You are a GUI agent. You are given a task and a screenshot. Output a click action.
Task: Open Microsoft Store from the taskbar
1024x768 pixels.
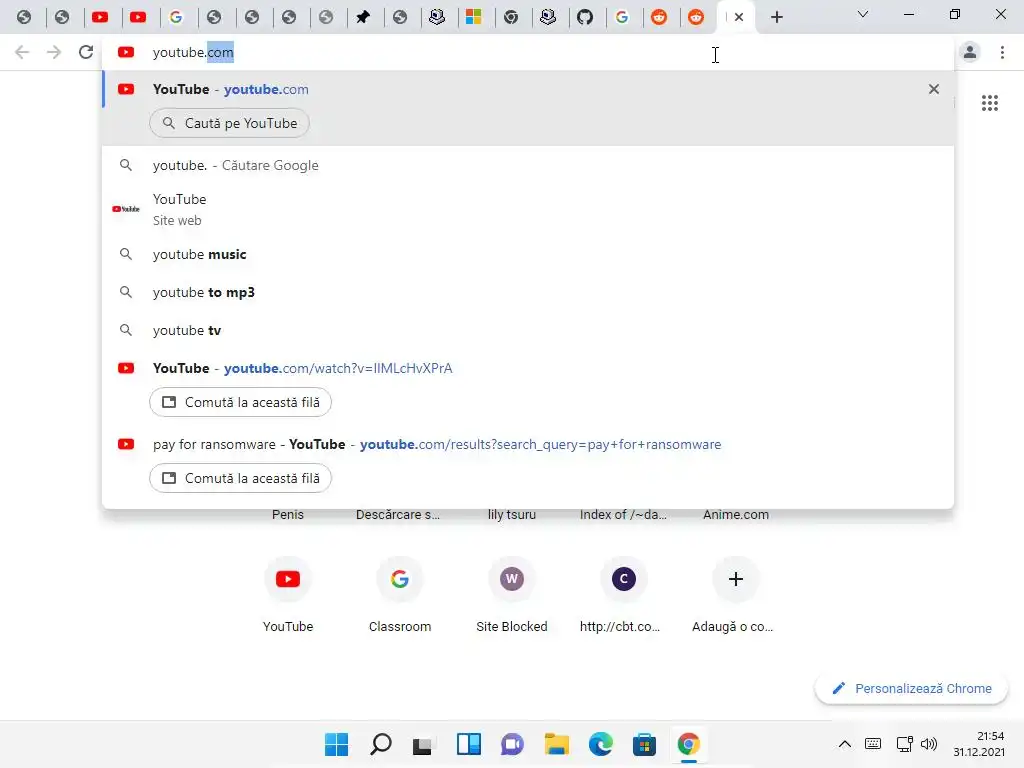[644, 744]
